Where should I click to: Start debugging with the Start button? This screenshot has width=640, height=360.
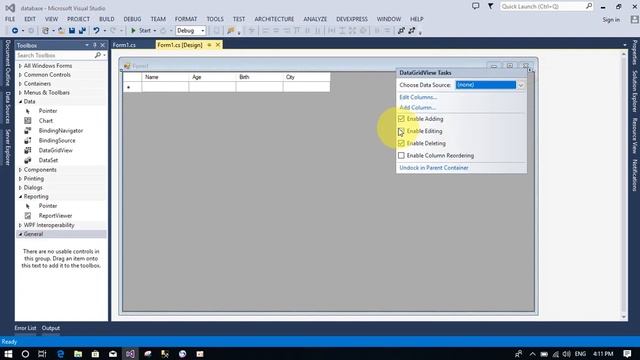pyautogui.click(x=140, y=31)
